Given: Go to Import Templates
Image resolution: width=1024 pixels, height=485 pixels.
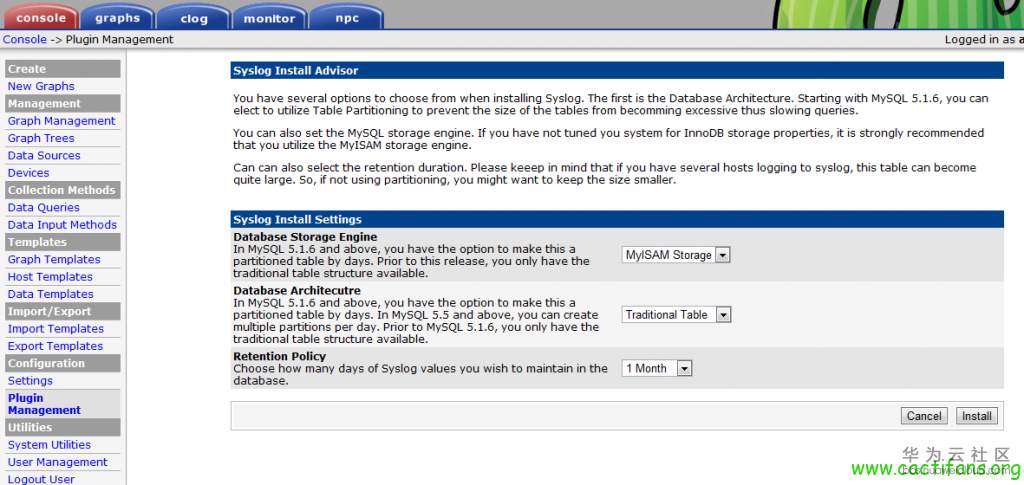Looking at the screenshot, I should click(x=56, y=328).
